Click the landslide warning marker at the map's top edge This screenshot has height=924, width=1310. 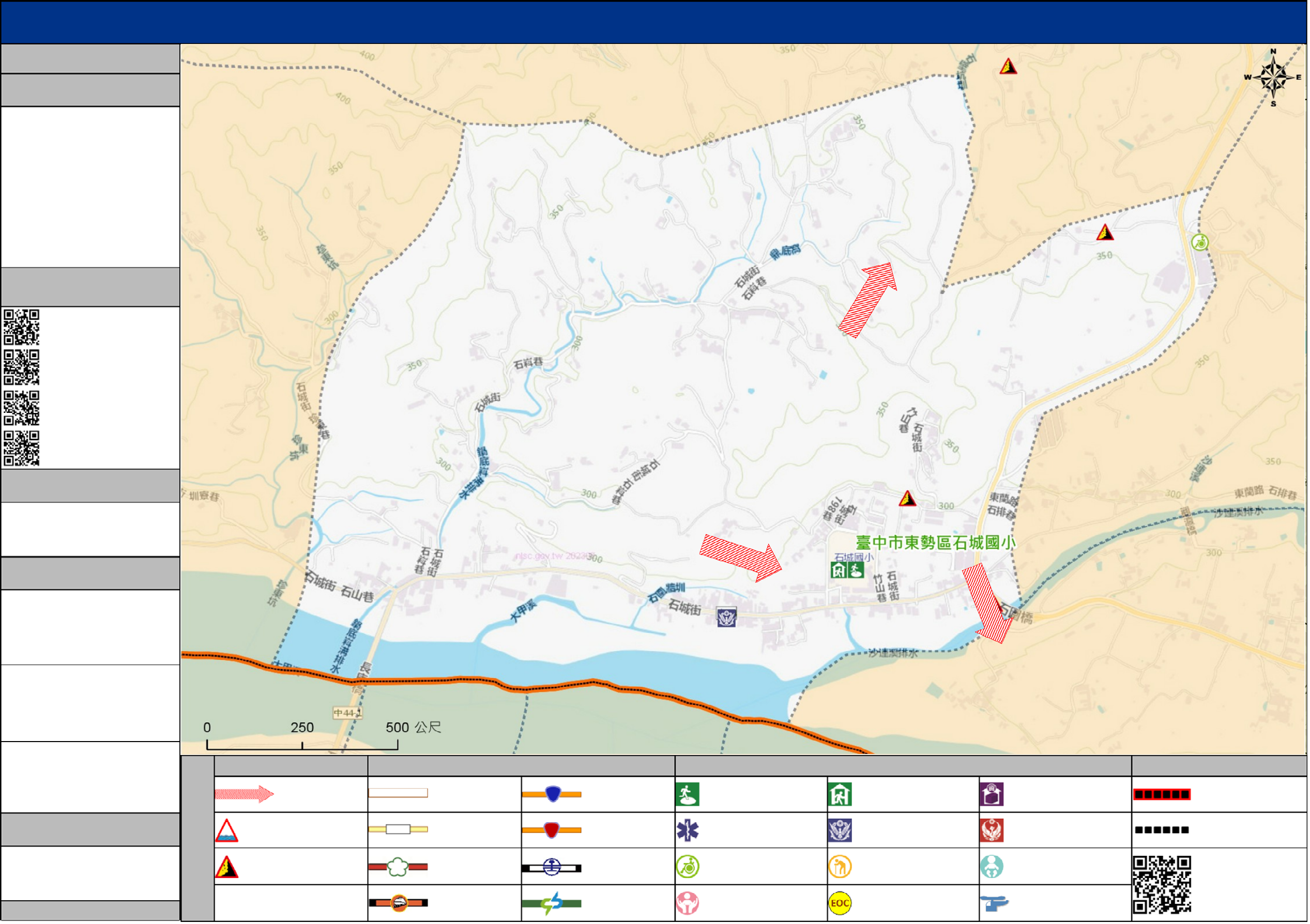pos(1009,66)
